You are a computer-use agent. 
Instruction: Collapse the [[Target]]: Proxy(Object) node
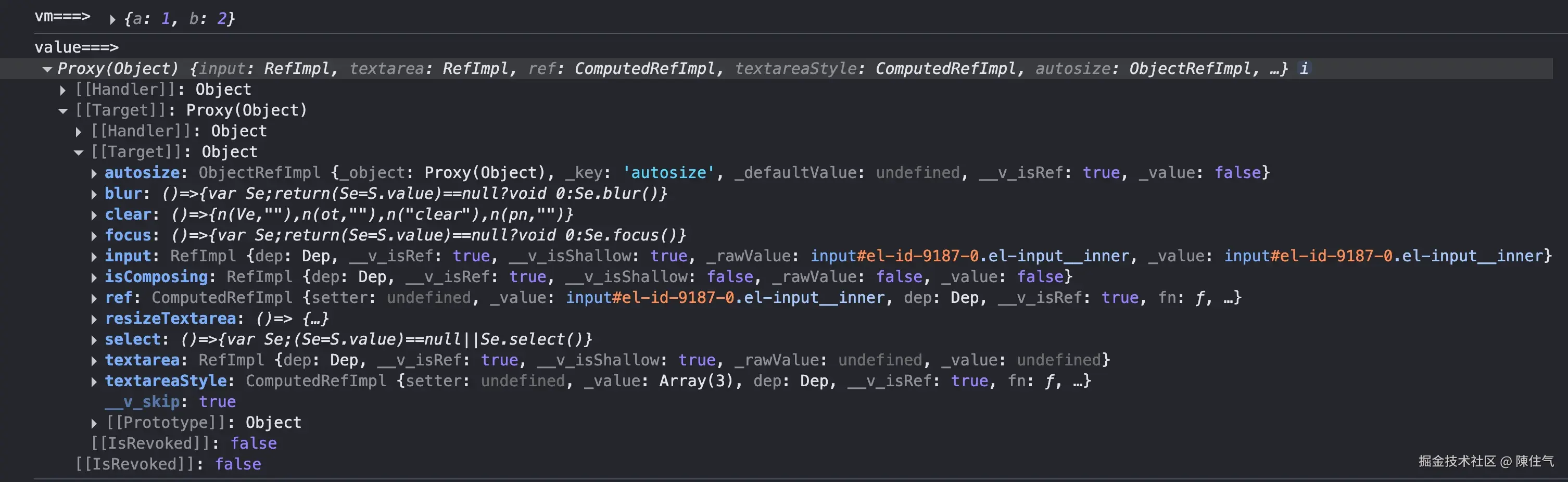tap(64, 111)
